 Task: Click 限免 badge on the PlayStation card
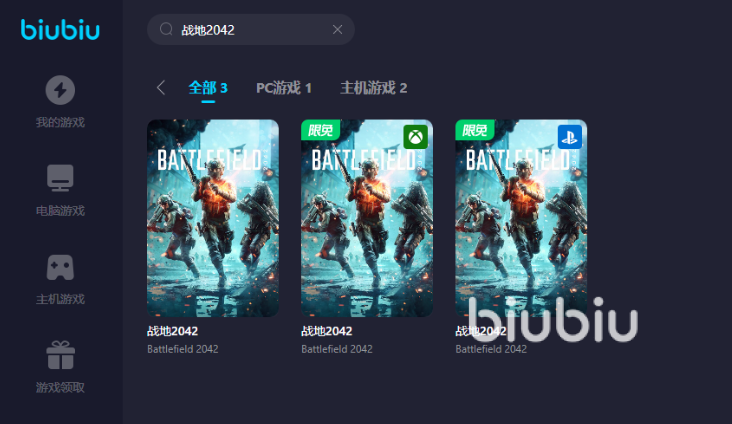474,130
